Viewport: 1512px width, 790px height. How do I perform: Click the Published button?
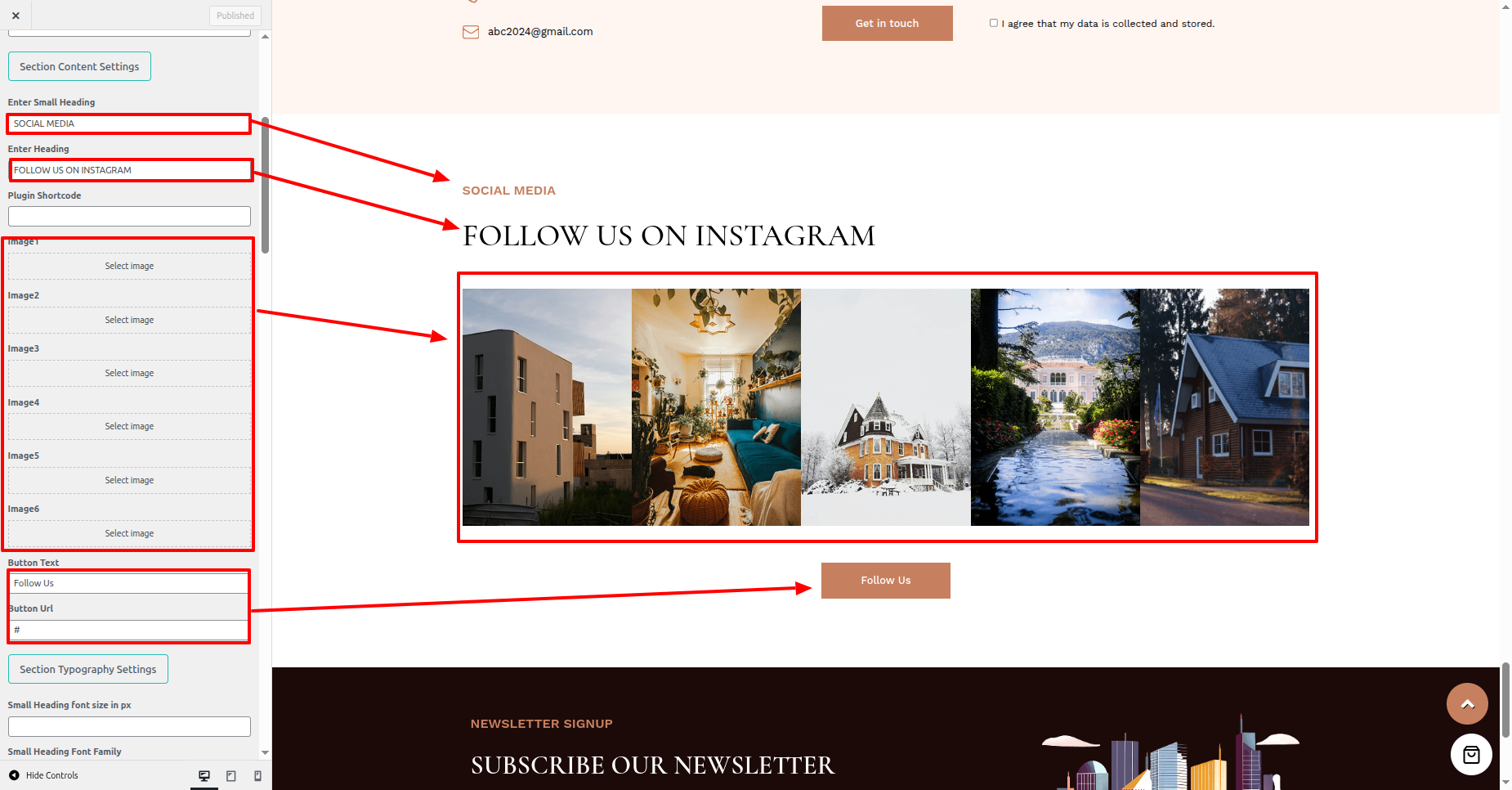pyautogui.click(x=235, y=16)
